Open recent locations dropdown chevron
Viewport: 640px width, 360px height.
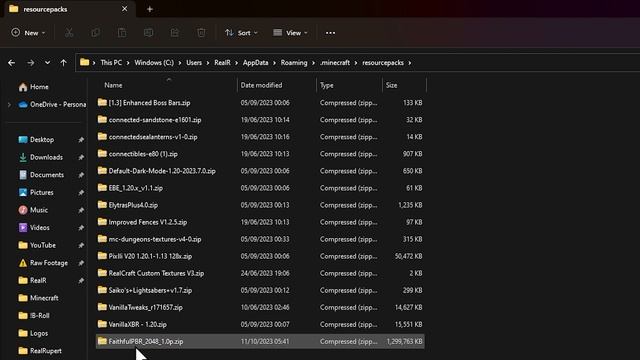click(x=47, y=62)
